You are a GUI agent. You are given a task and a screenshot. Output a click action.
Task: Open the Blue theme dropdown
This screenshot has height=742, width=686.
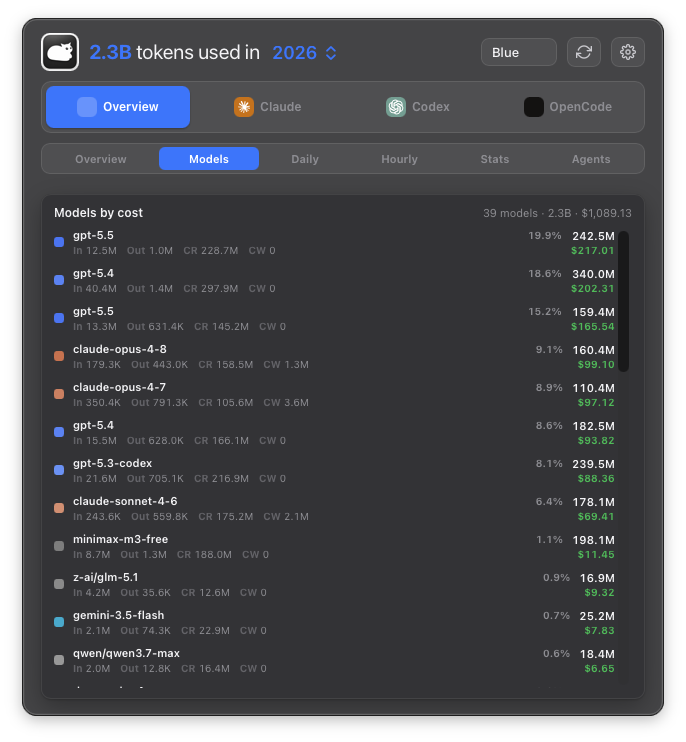point(519,52)
